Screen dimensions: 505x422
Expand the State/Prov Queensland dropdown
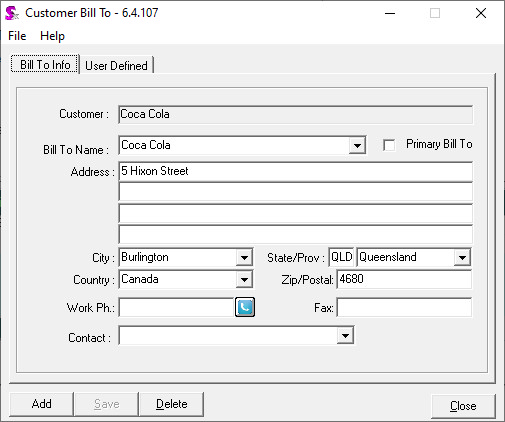(x=462, y=257)
